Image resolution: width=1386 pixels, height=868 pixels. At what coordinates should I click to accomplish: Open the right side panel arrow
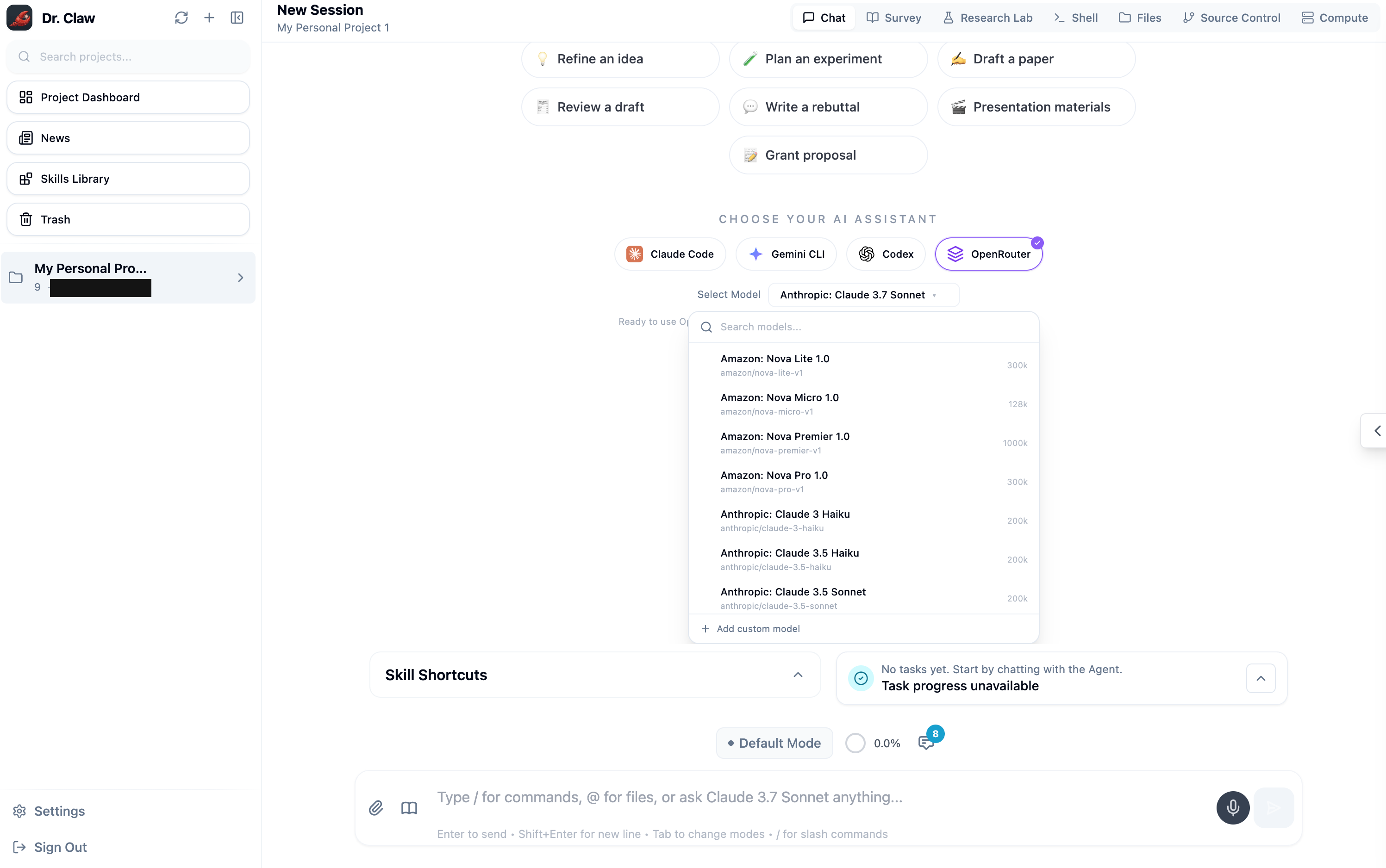[x=1377, y=431]
